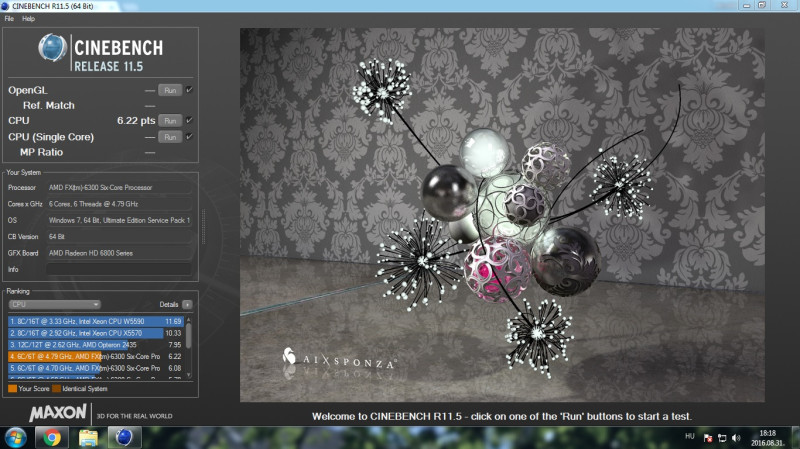Select ranking entry AMD Opteron 2435
Viewport: 800px width, 449px height.
pyautogui.click(x=96, y=345)
